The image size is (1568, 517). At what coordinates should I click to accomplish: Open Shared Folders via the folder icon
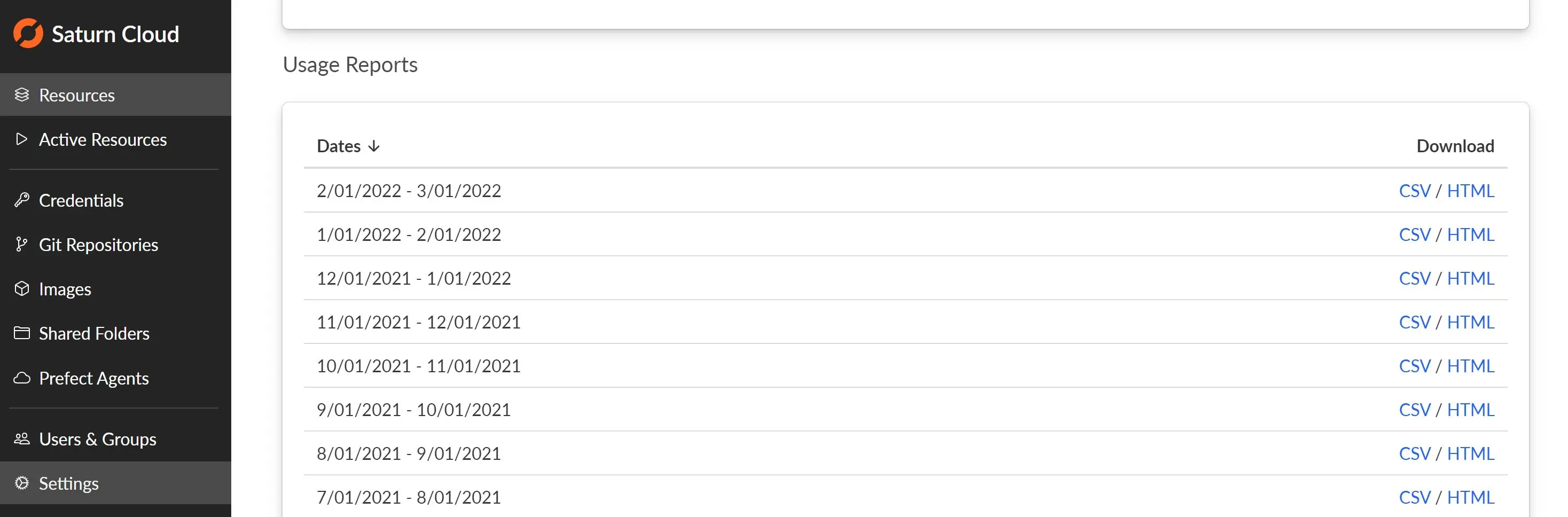pos(22,333)
